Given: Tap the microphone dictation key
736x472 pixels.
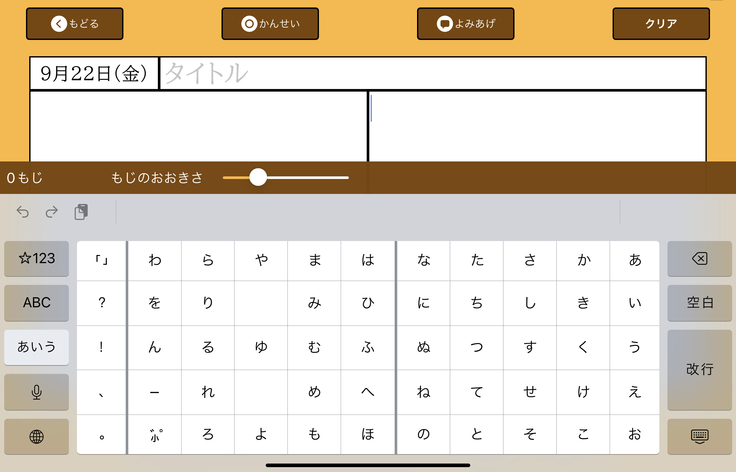Looking at the screenshot, I should pyautogui.click(x=37, y=392).
